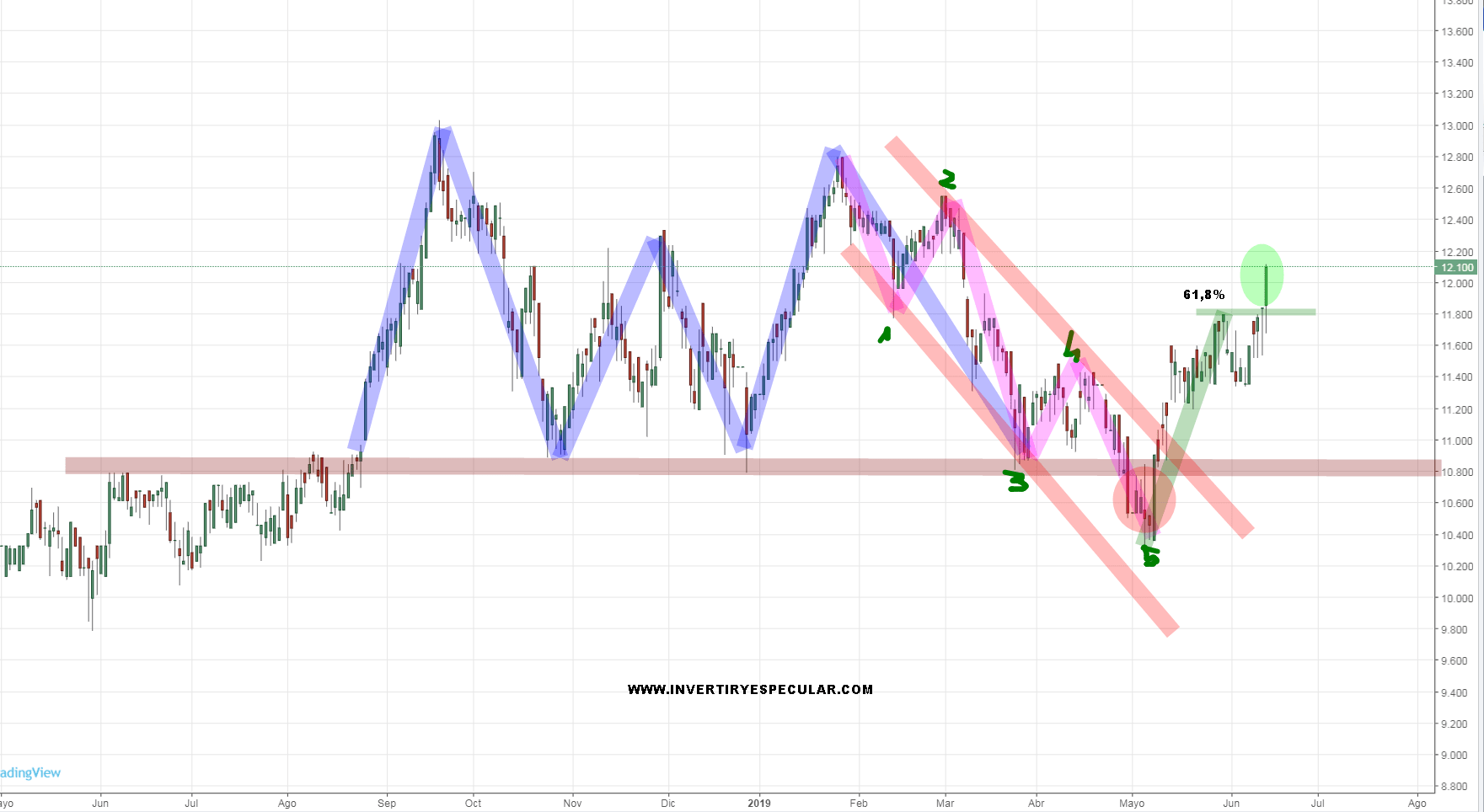Select the Mayo label on time axis

click(x=1132, y=803)
